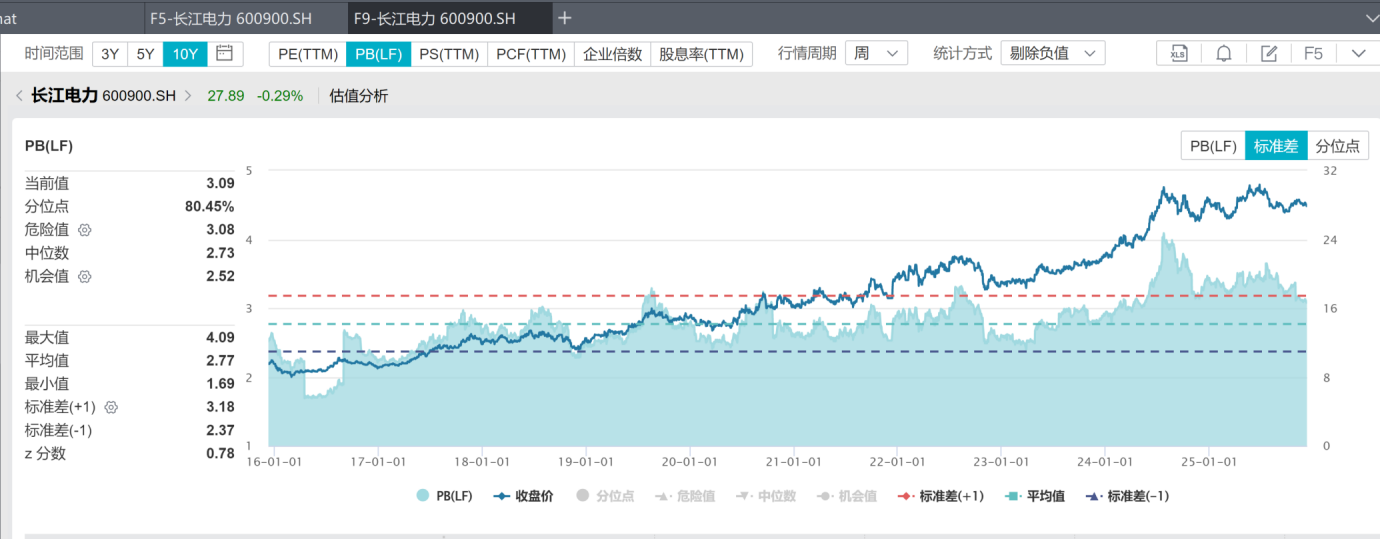Open the edit note icon
Viewport: 1380px width, 539px height.
coord(1269,54)
